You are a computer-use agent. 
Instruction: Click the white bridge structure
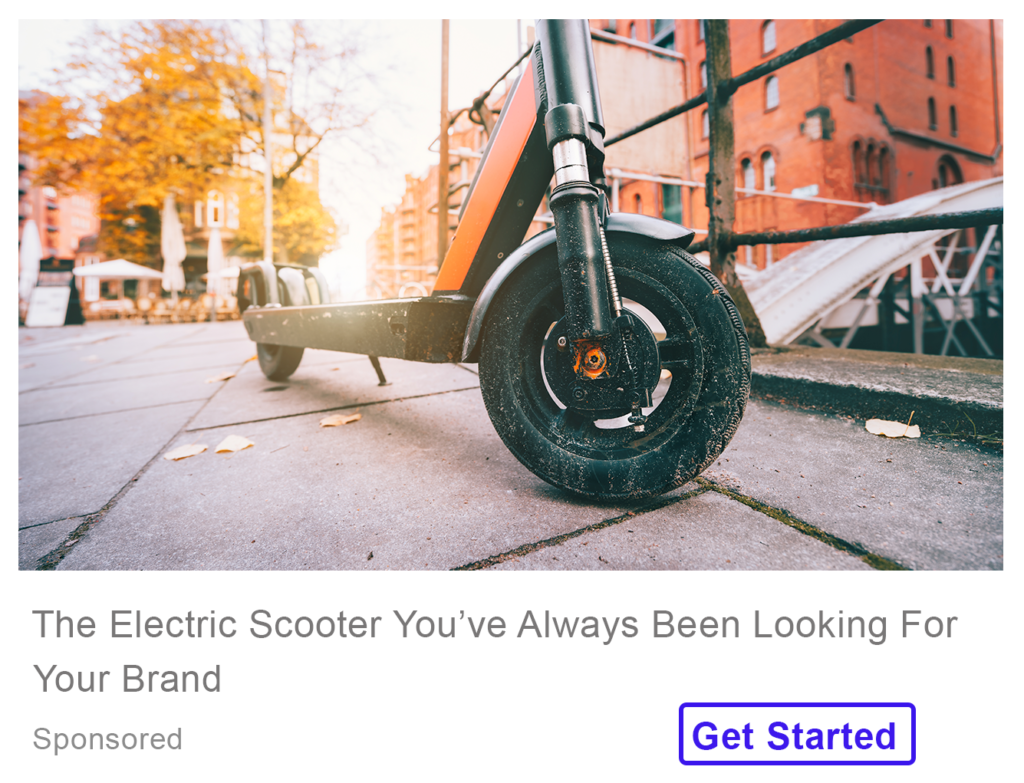pyautogui.click(x=875, y=261)
